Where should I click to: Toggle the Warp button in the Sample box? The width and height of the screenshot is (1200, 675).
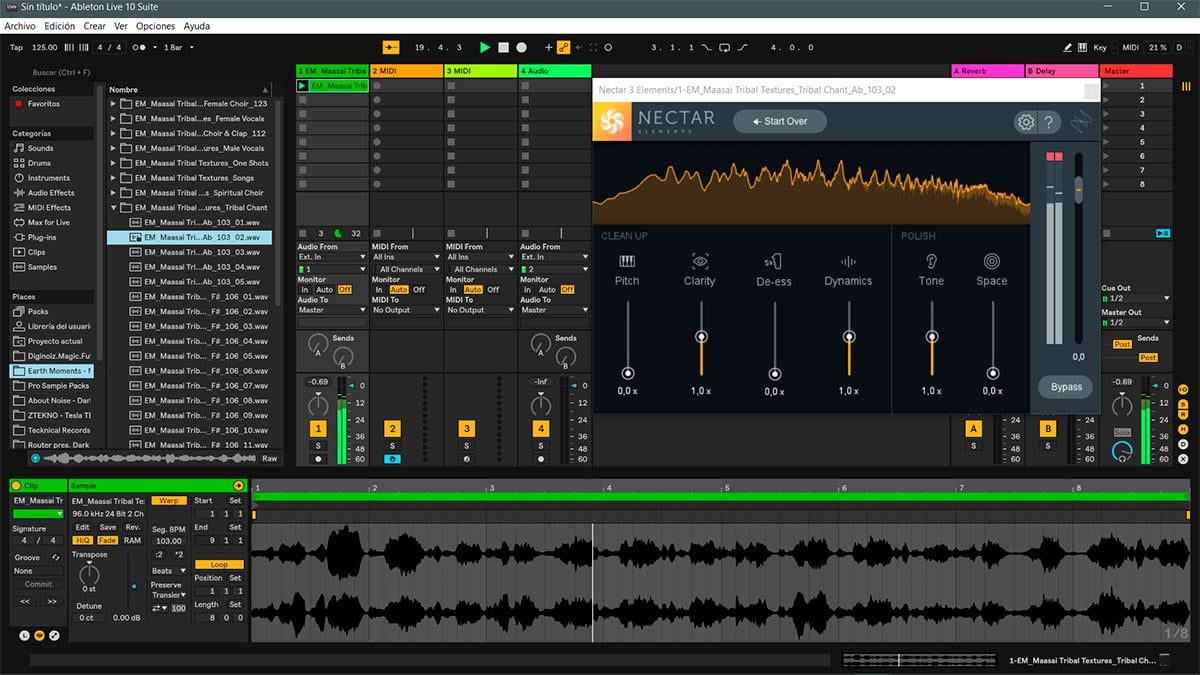tap(169, 500)
